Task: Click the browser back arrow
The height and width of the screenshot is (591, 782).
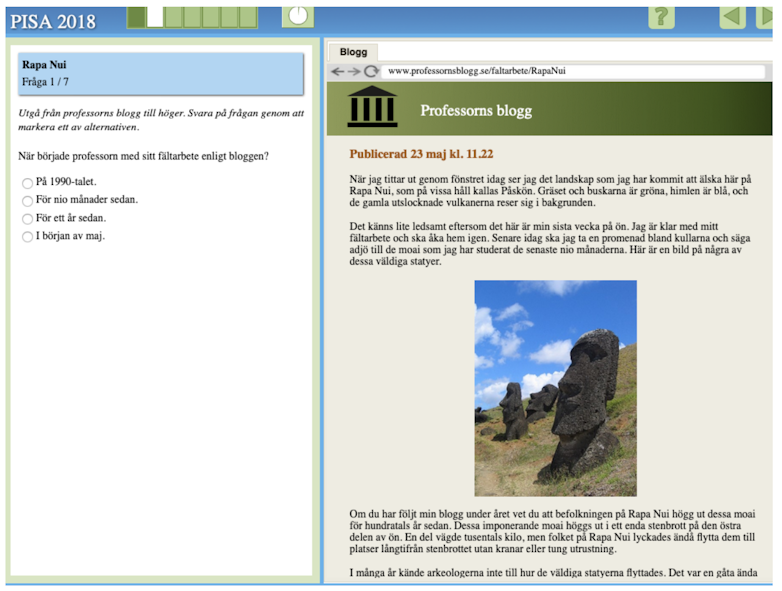Action: pos(337,72)
